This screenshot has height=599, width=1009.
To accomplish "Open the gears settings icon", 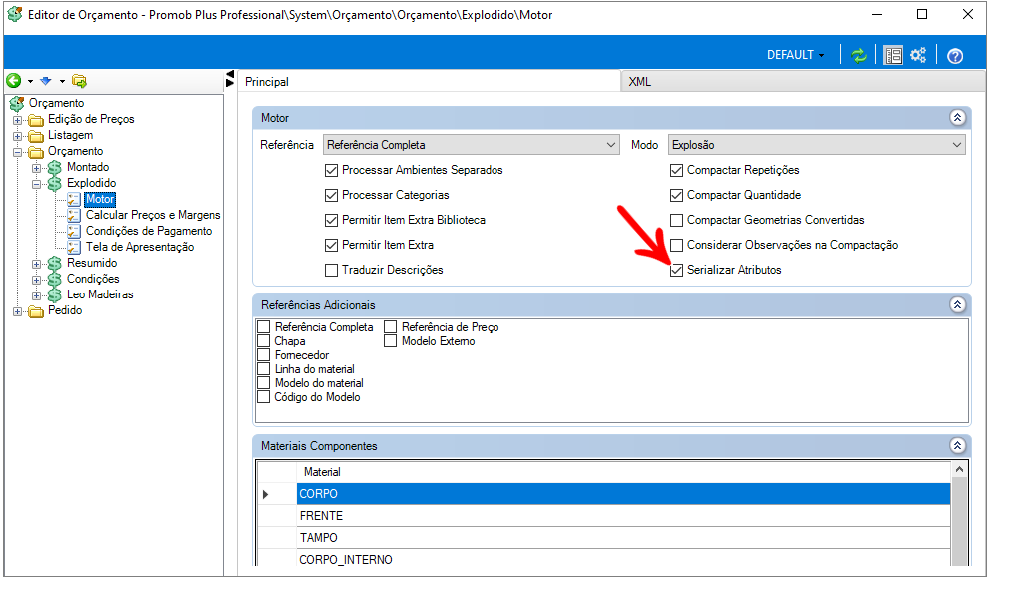I will click(x=918, y=55).
